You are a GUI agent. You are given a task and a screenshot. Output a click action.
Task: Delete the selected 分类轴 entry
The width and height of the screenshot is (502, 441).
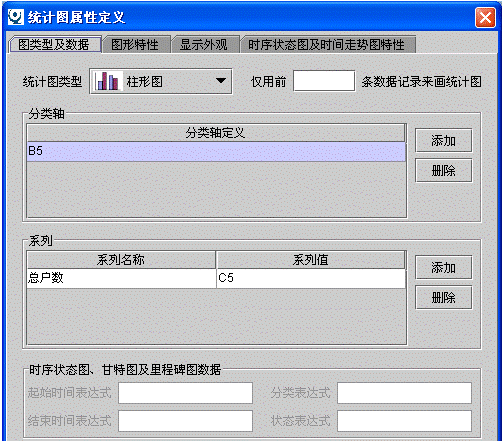443,170
